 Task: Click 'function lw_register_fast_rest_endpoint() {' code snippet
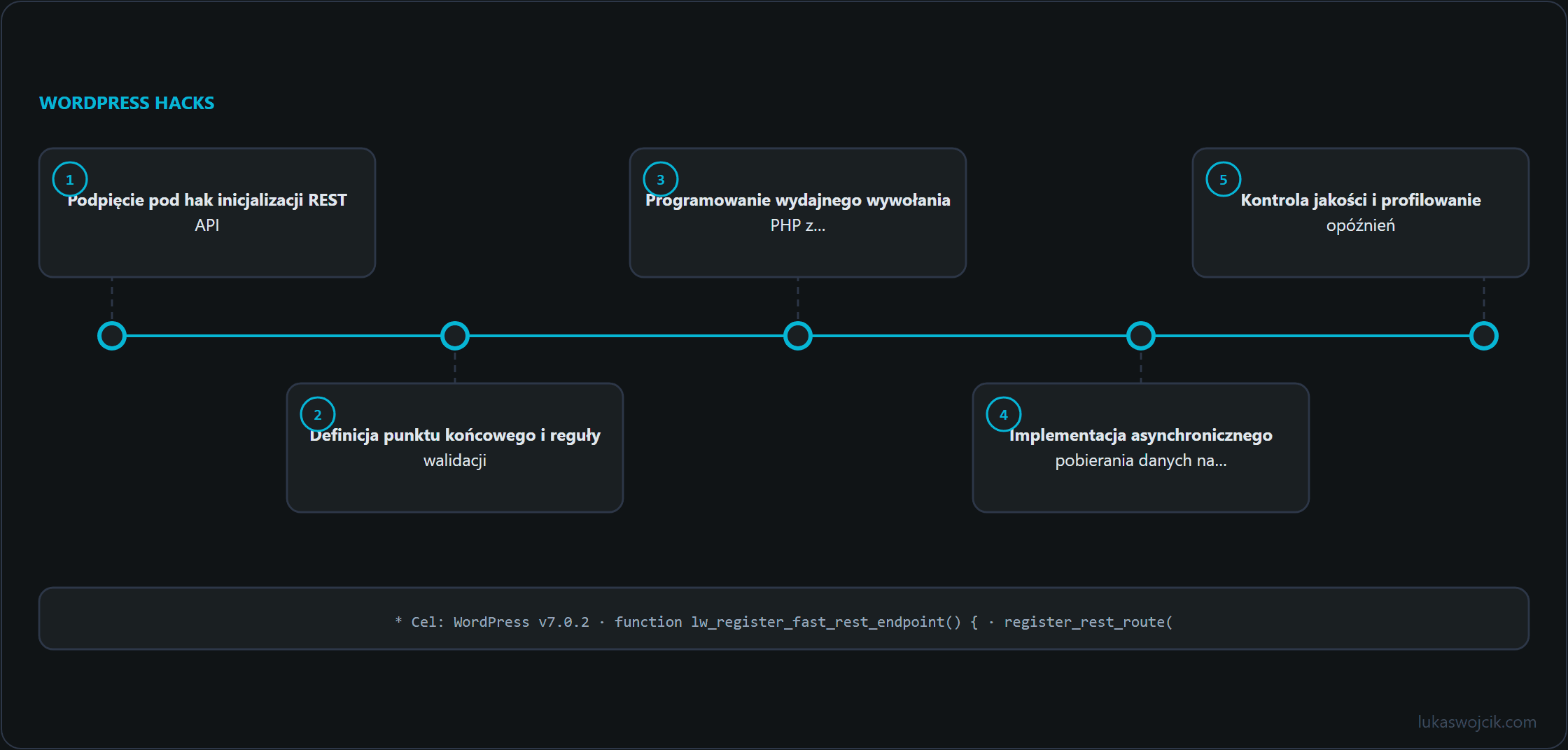coord(796,622)
